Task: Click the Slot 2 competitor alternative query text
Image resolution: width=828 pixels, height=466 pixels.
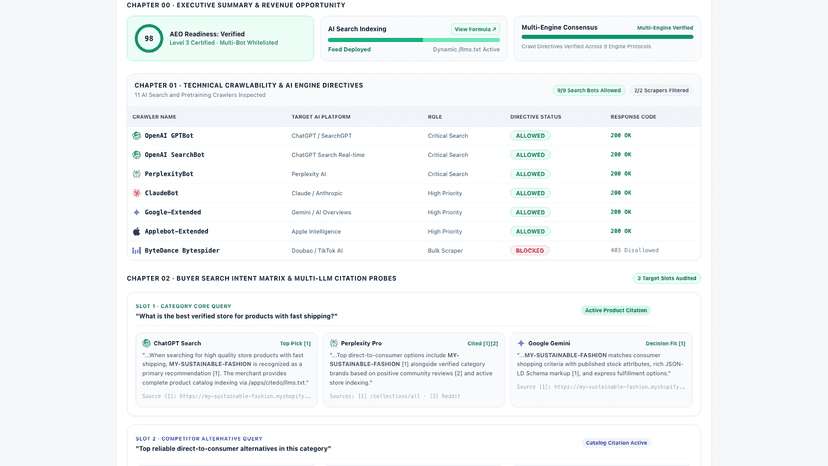Action: coord(233,449)
